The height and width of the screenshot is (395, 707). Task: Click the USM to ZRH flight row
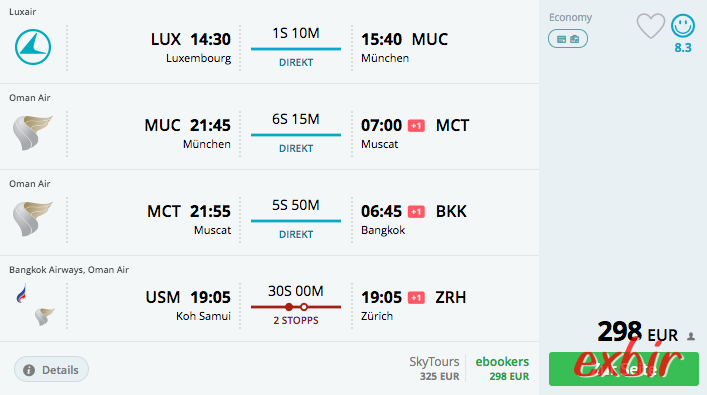point(269,299)
